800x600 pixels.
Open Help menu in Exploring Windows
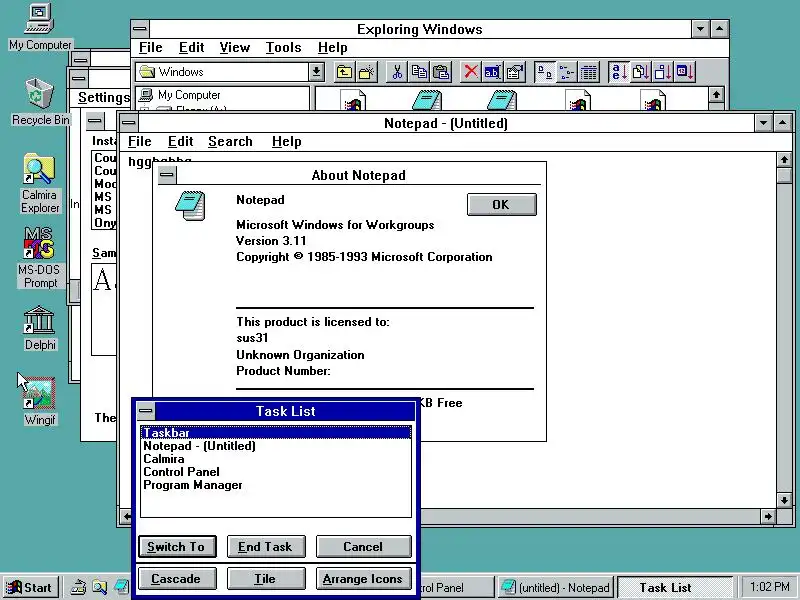(x=333, y=48)
